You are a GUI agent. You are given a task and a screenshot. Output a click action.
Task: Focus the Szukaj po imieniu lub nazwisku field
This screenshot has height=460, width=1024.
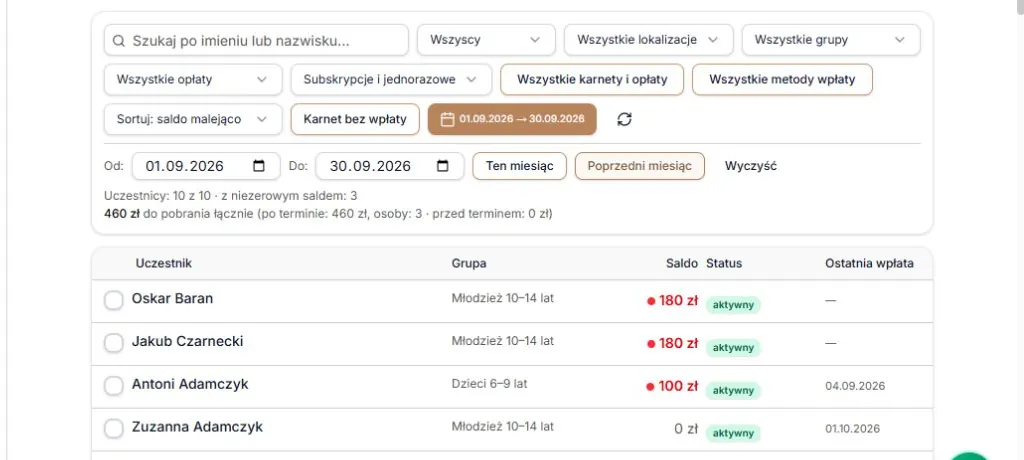(x=256, y=41)
